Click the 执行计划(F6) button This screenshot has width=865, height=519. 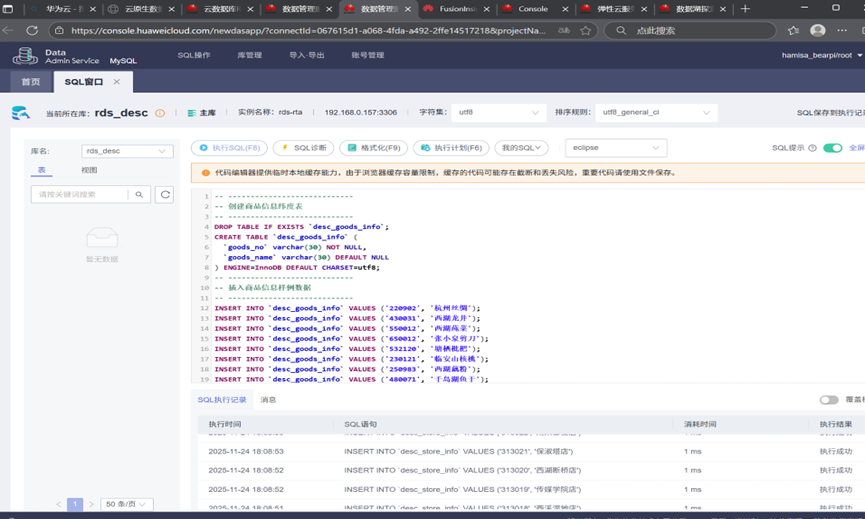click(x=451, y=148)
